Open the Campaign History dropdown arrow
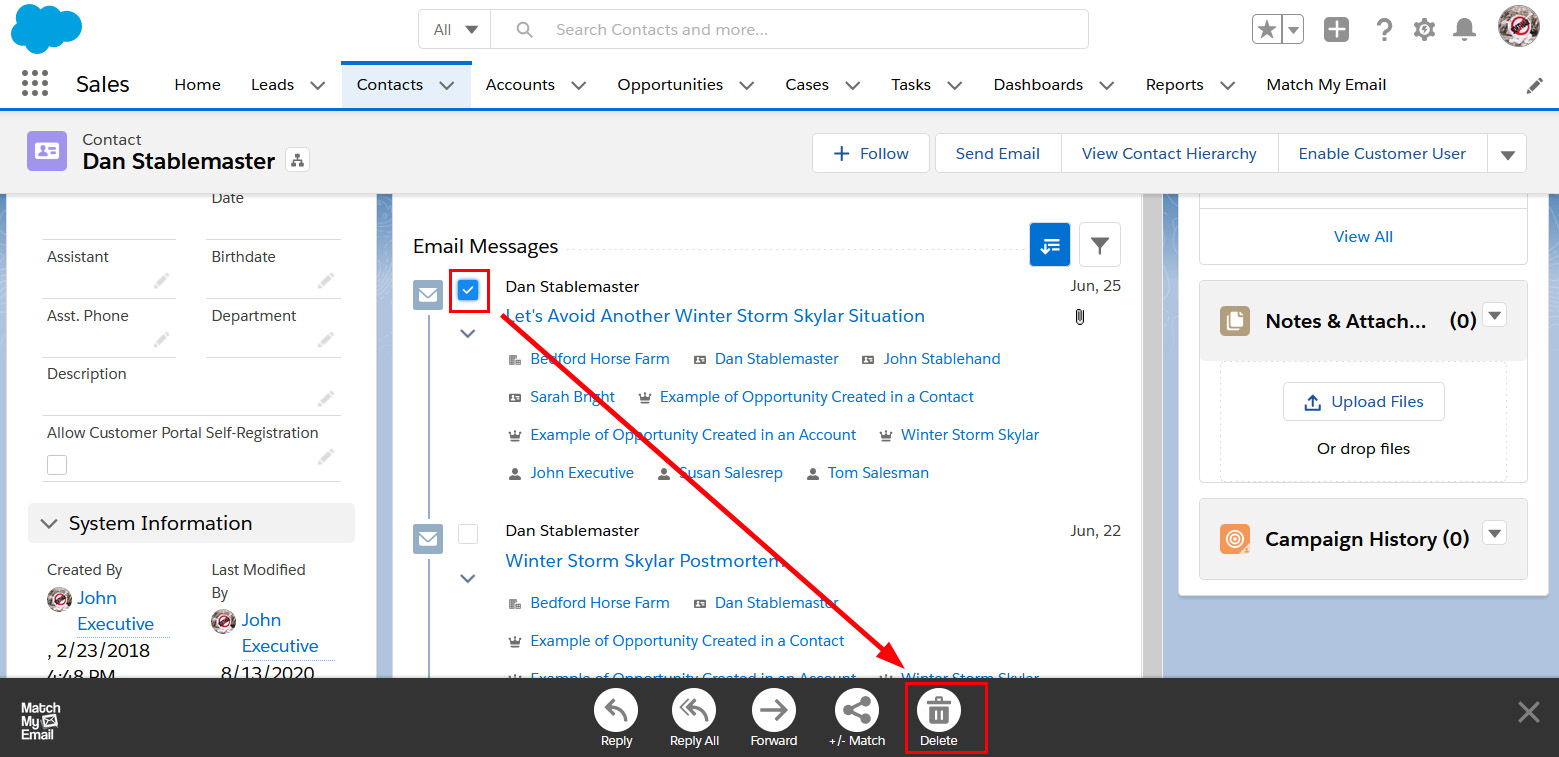1559x757 pixels. point(1494,533)
